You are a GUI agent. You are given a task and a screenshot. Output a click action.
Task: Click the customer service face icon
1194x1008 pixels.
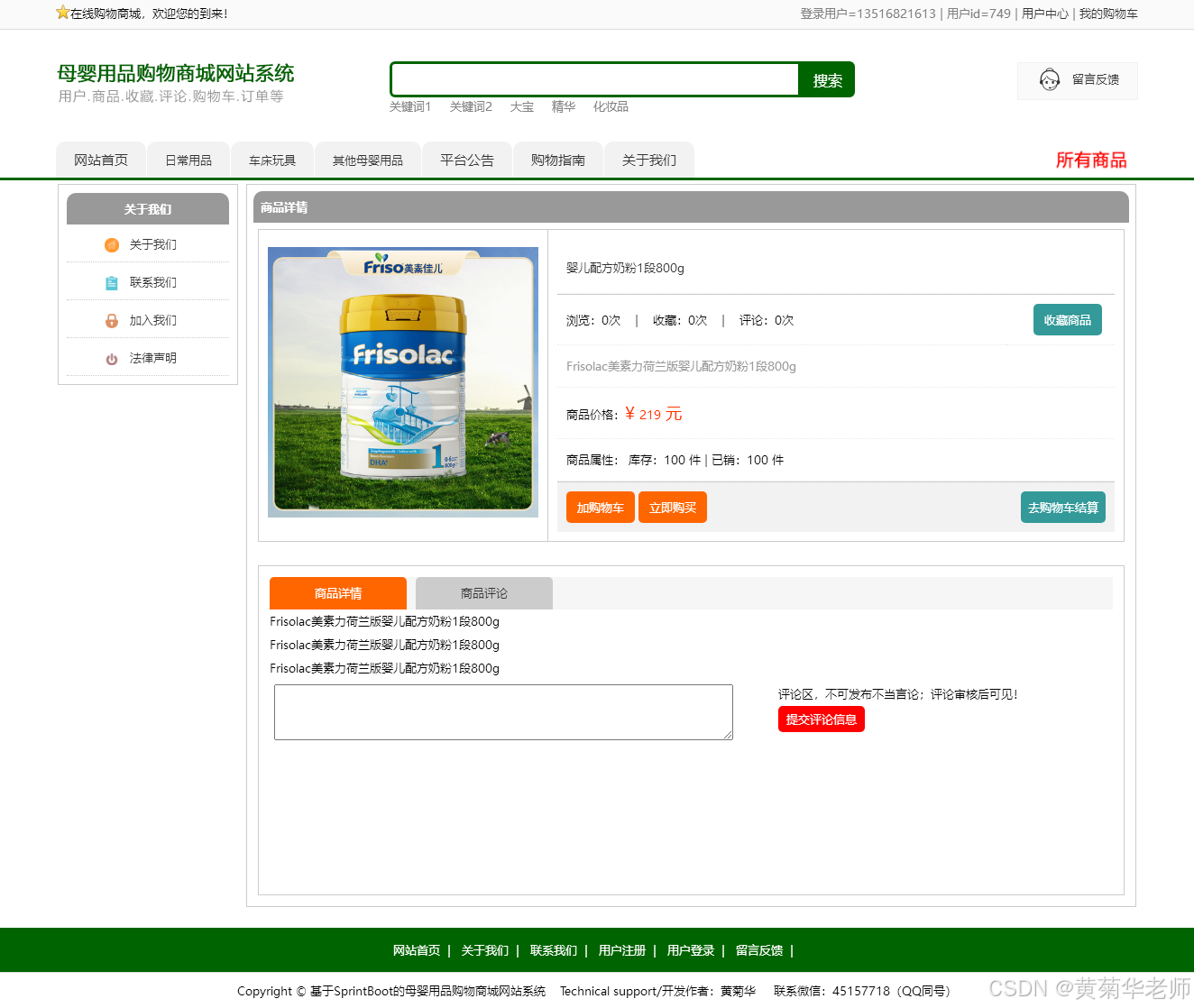tap(1049, 80)
